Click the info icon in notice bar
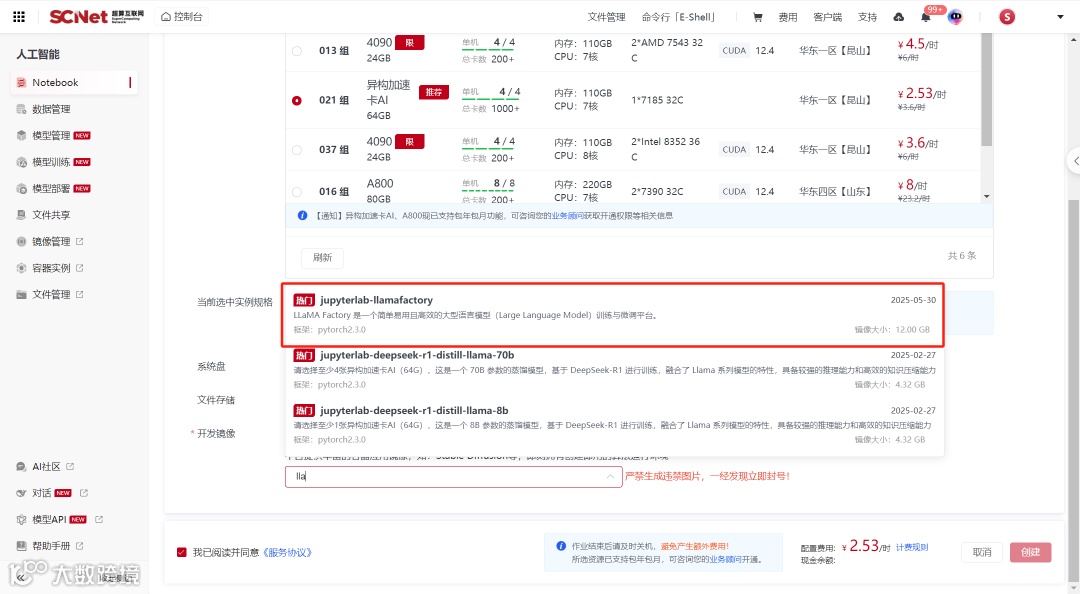Image resolution: width=1080 pixels, height=594 pixels. (302, 216)
